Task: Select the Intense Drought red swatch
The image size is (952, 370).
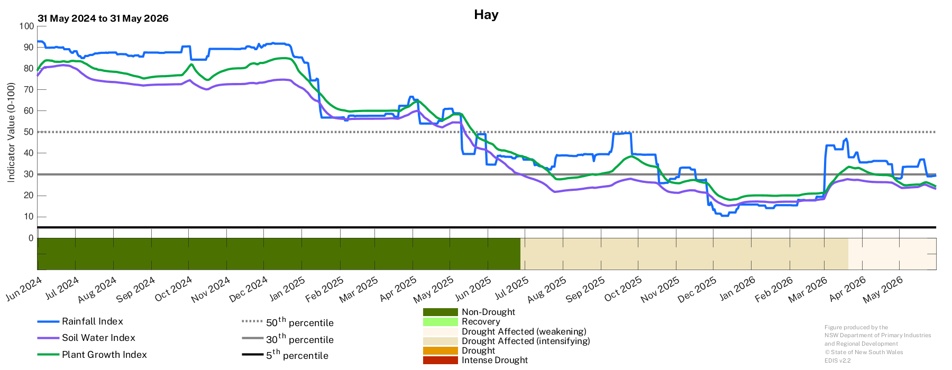Action: [441, 360]
